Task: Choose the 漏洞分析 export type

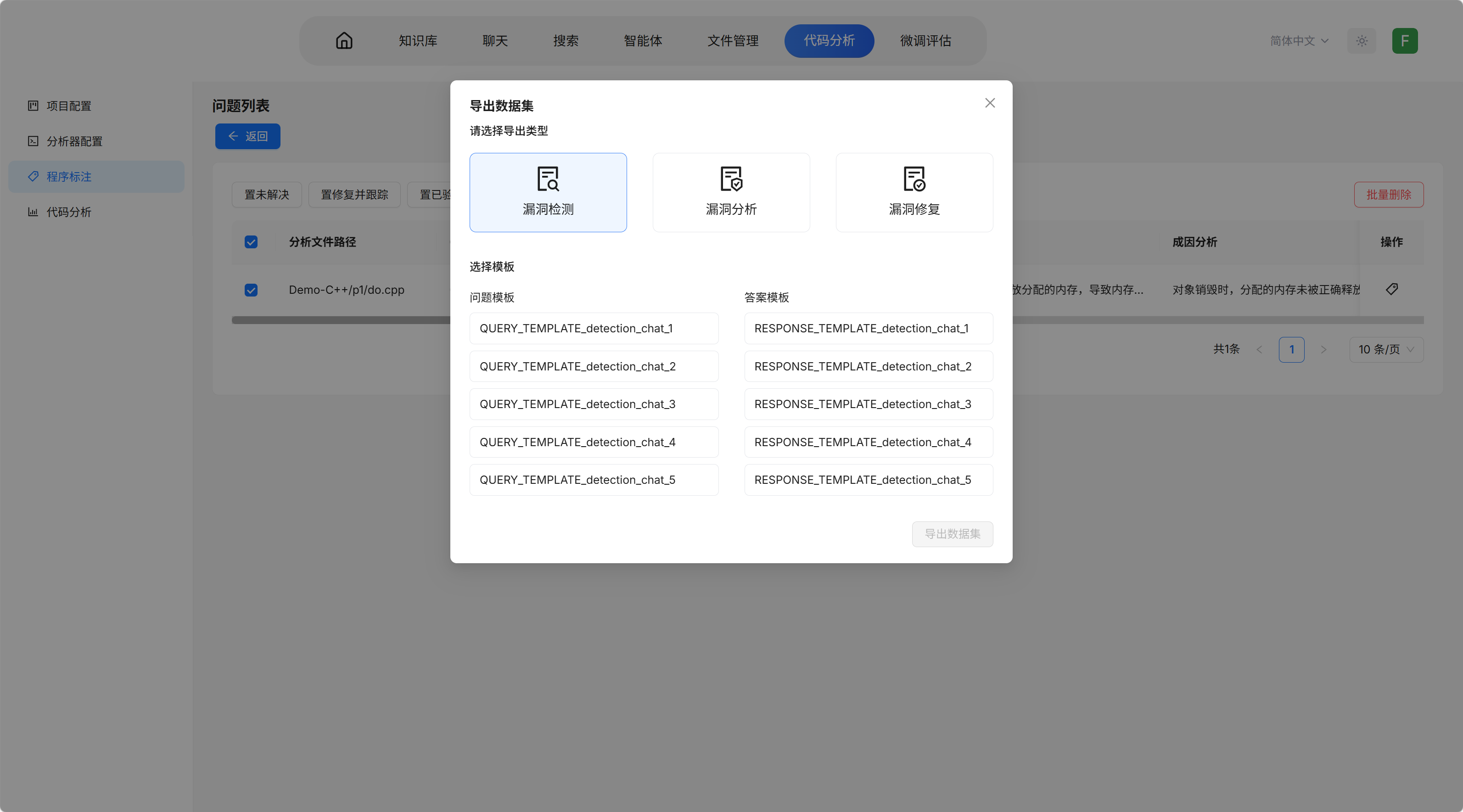Action: [731, 192]
